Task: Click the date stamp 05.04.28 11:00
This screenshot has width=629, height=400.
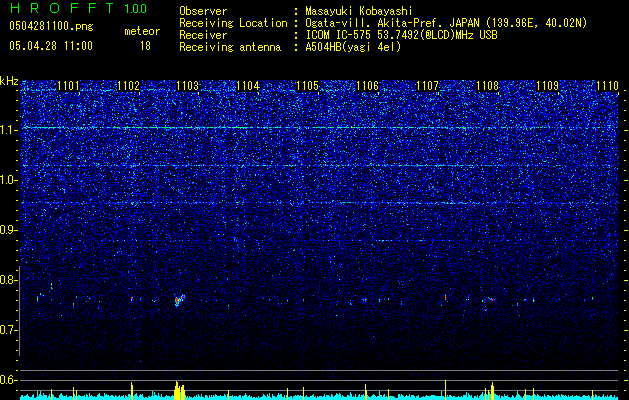Action: click(51, 46)
